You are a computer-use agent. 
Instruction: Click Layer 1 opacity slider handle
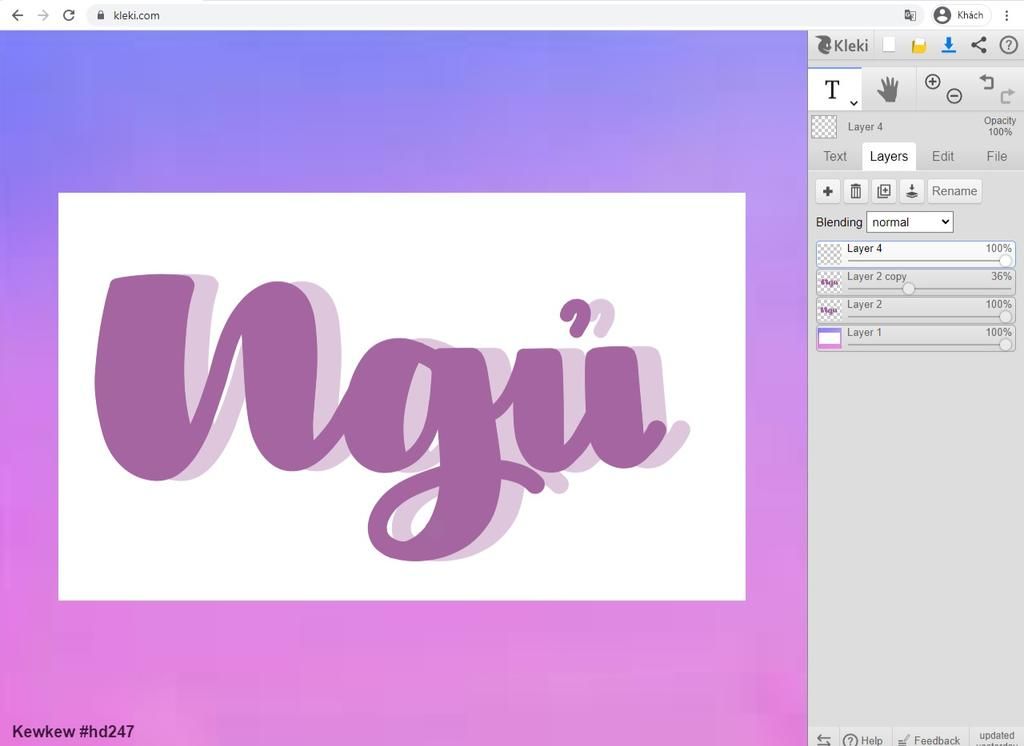point(1006,345)
